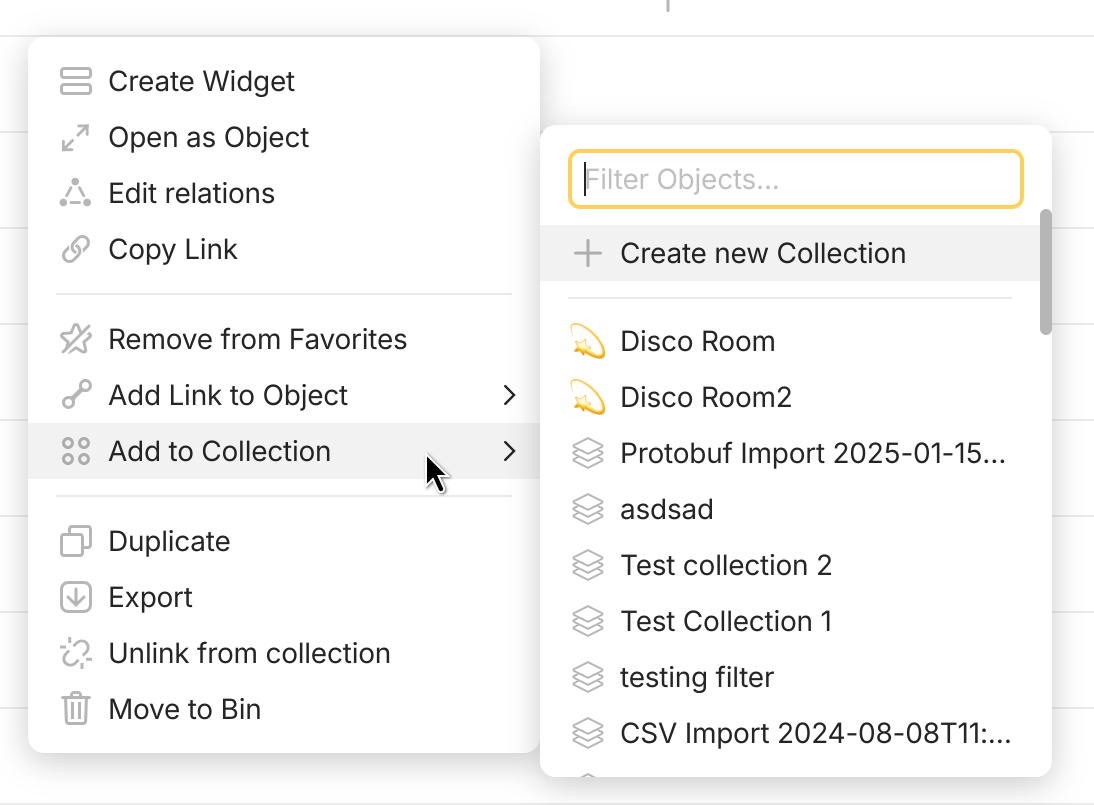
Task: Expand the Add Link to Object submenu arrow
Action: click(509, 396)
